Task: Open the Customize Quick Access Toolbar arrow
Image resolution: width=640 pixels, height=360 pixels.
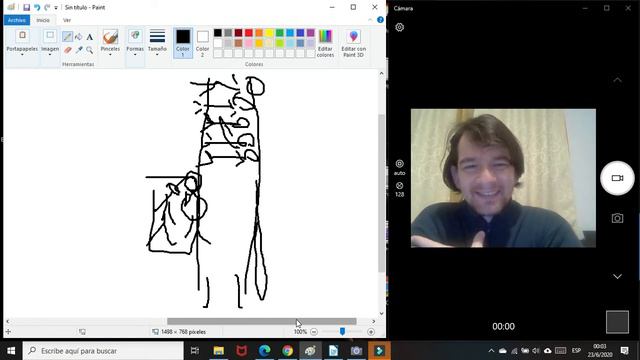Action: [56, 8]
